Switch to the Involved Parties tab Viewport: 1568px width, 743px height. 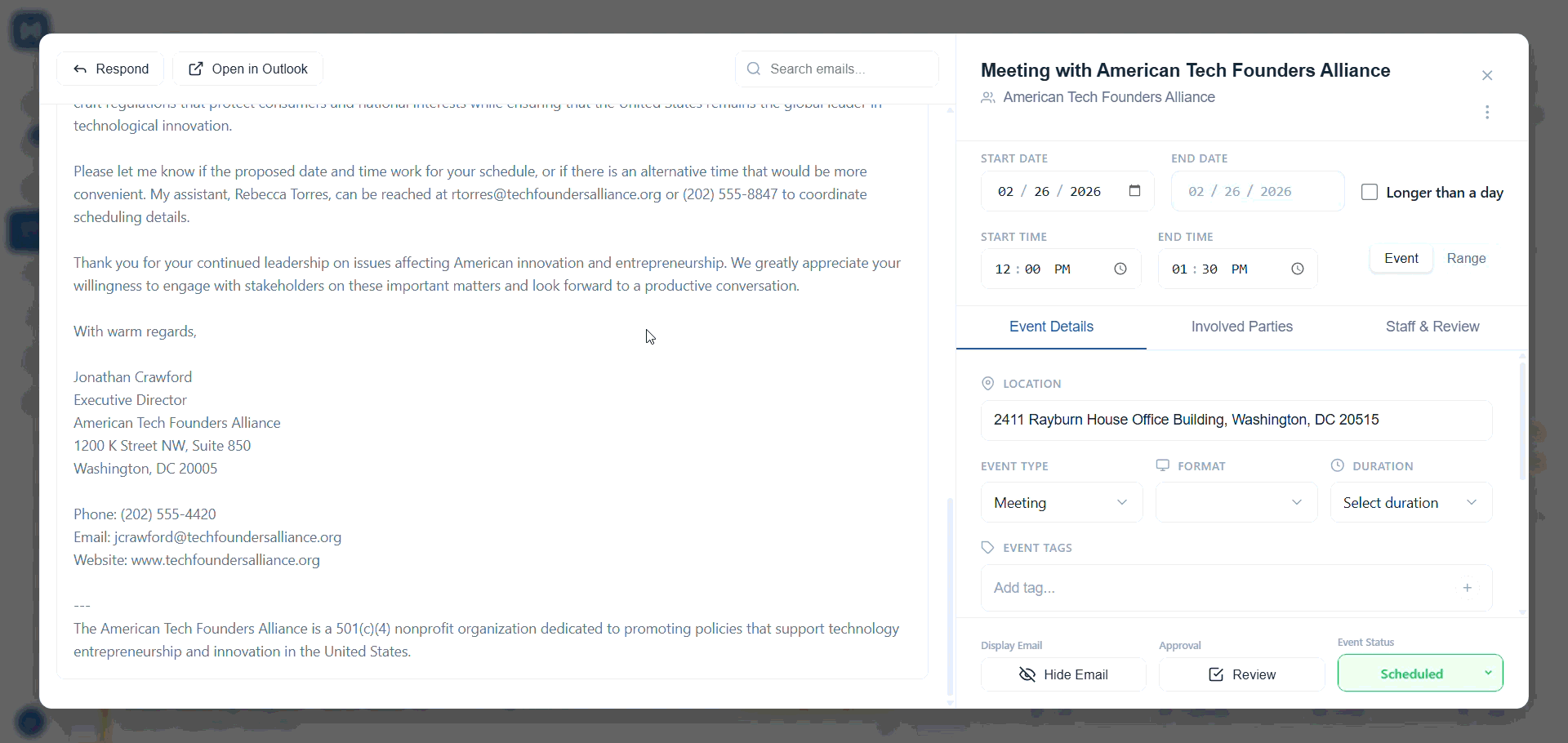point(1241,327)
